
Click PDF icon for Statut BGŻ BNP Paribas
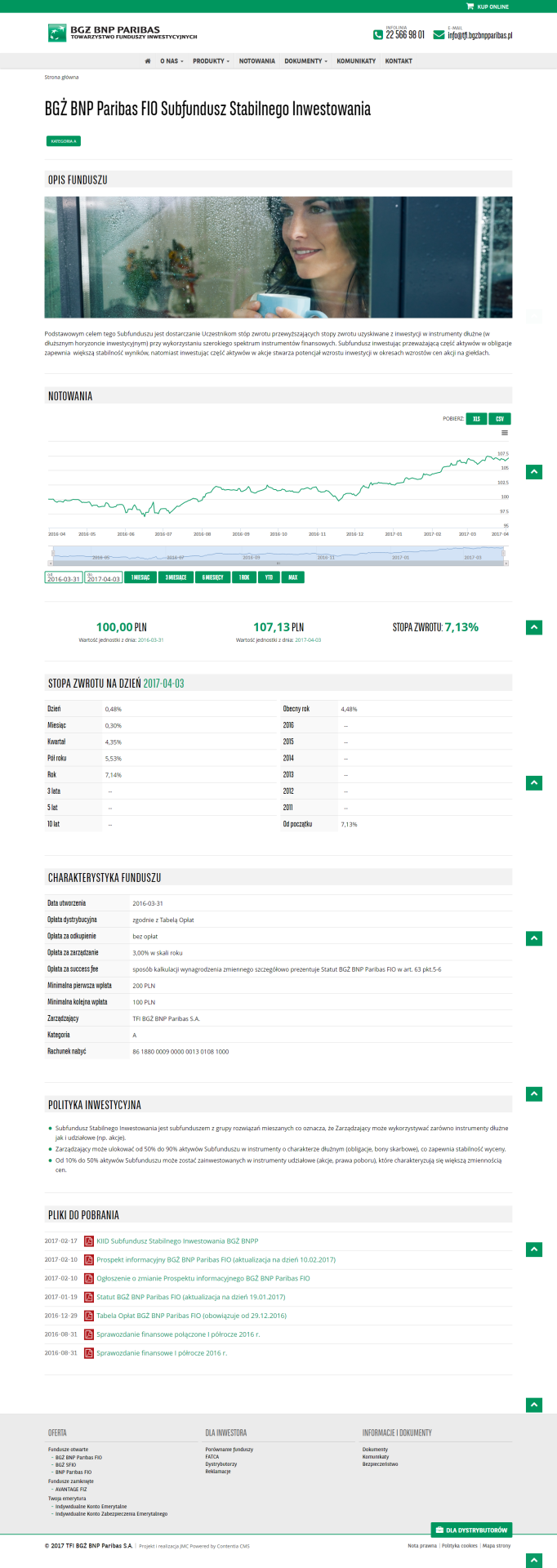[x=89, y=1297]
